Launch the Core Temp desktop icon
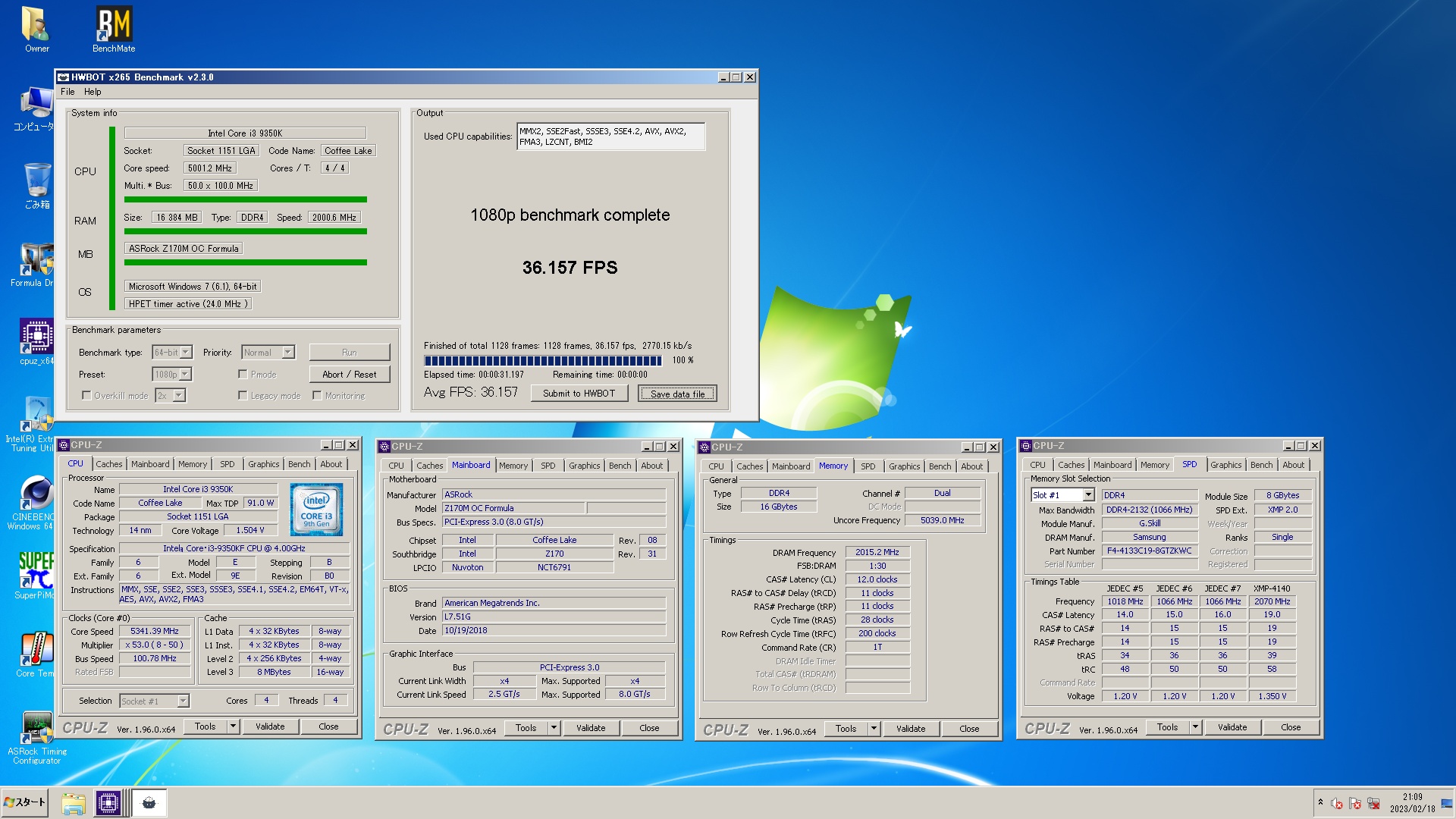Image resolution: width=1456 pixels, height=819 pixels. click(35, 654)
